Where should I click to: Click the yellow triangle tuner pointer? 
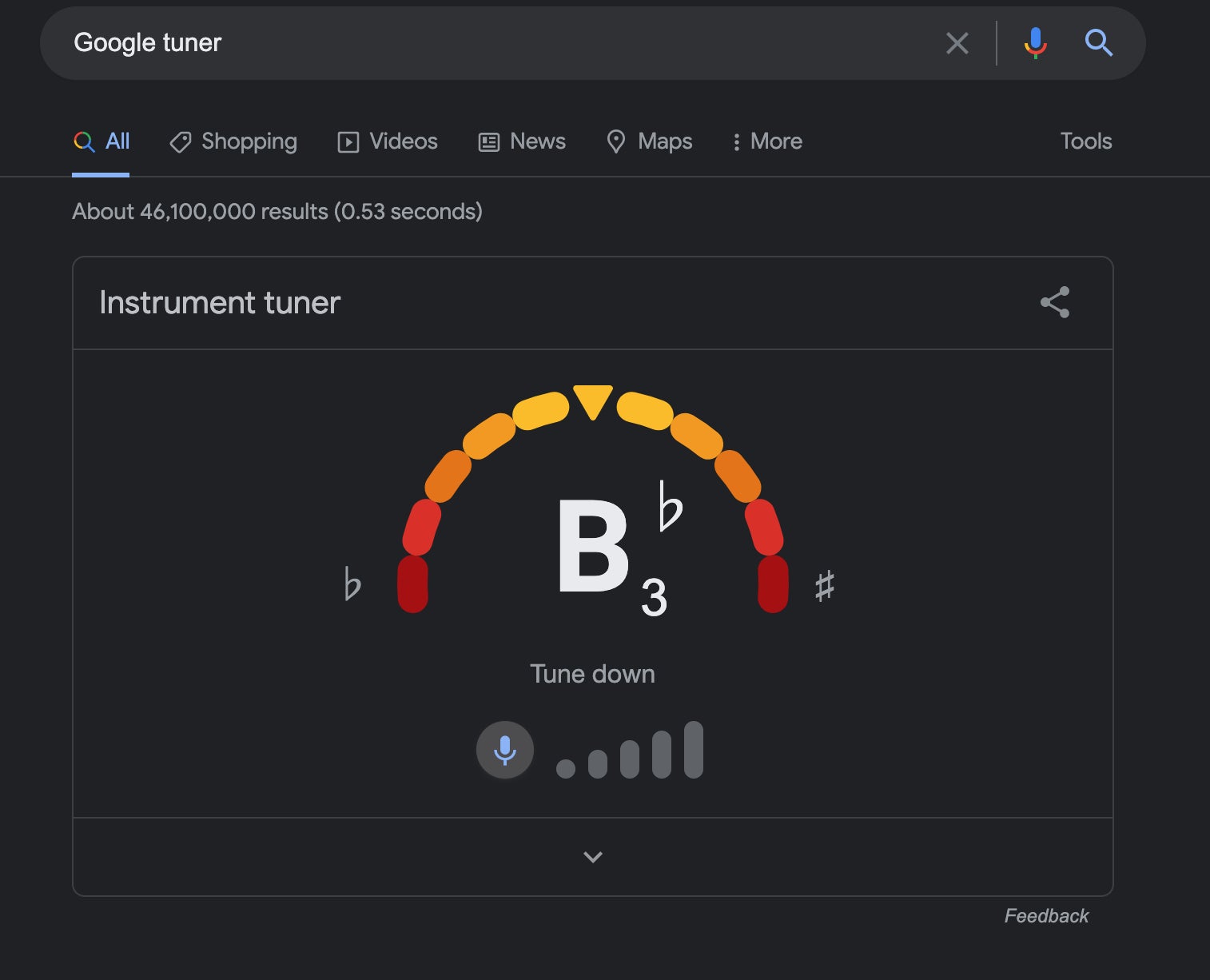tap(593, 400)
